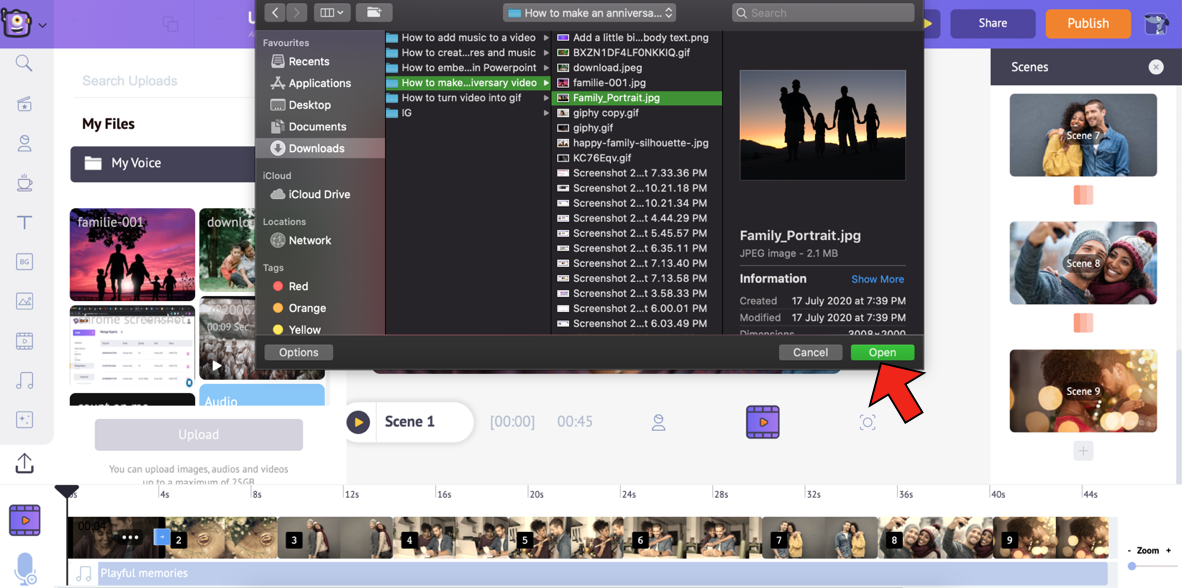Viewport: 1182px width, 588px height.
Task: Click the video timeline icon beside Scene 1
Action: (x=762, y=422)
